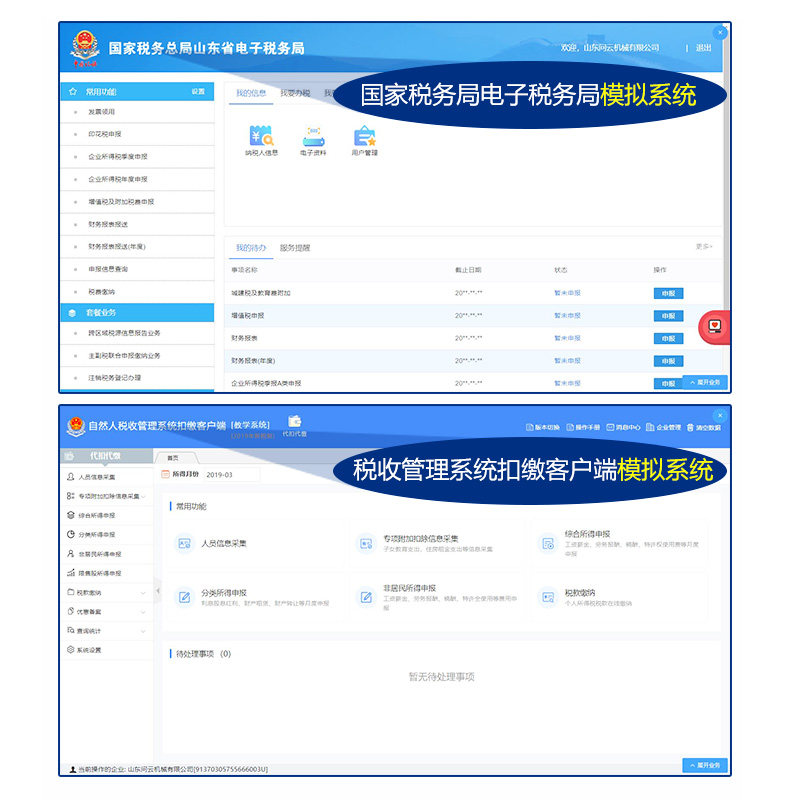The image size is (790, 800).
Task: Select 限售股所得申报 in the left sidebar
Action: tap(107, 573)
